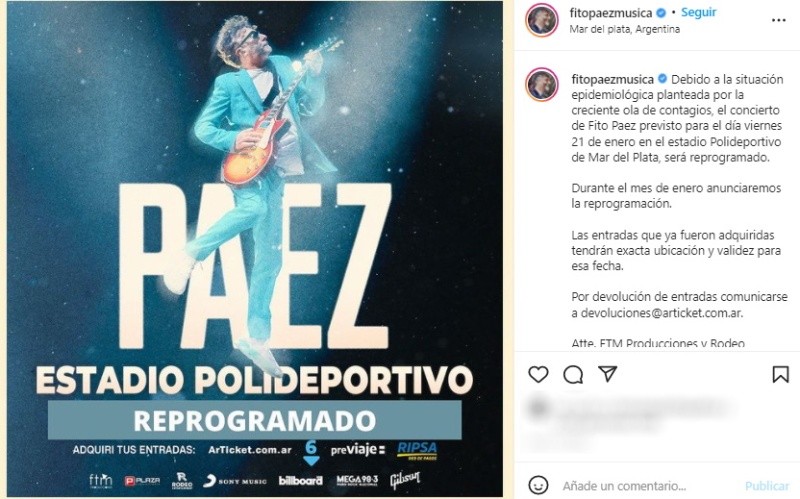Save post with bookmark icon
The image size is (800, 499).
tap(780, 375)
